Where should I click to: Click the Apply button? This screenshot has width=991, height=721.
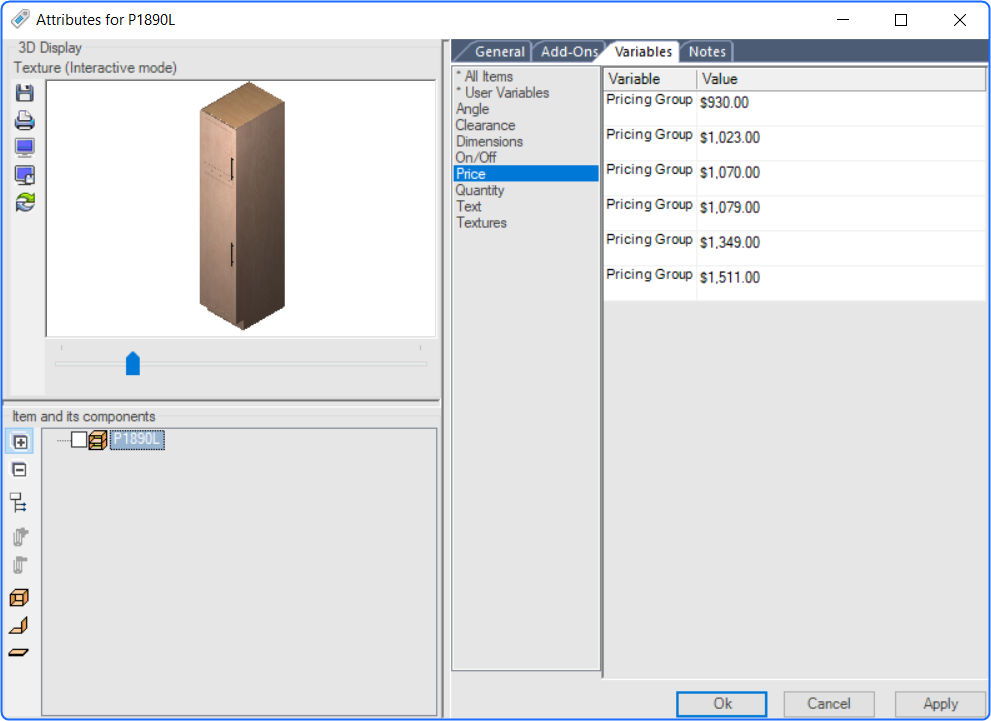click(940, 704)
